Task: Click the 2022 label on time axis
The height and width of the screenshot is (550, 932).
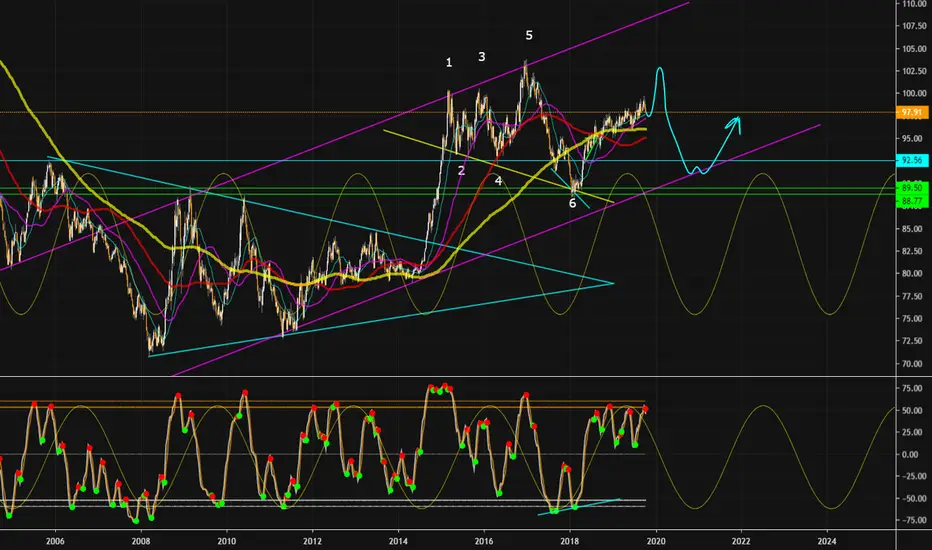Action: click(x=741, y=541)
